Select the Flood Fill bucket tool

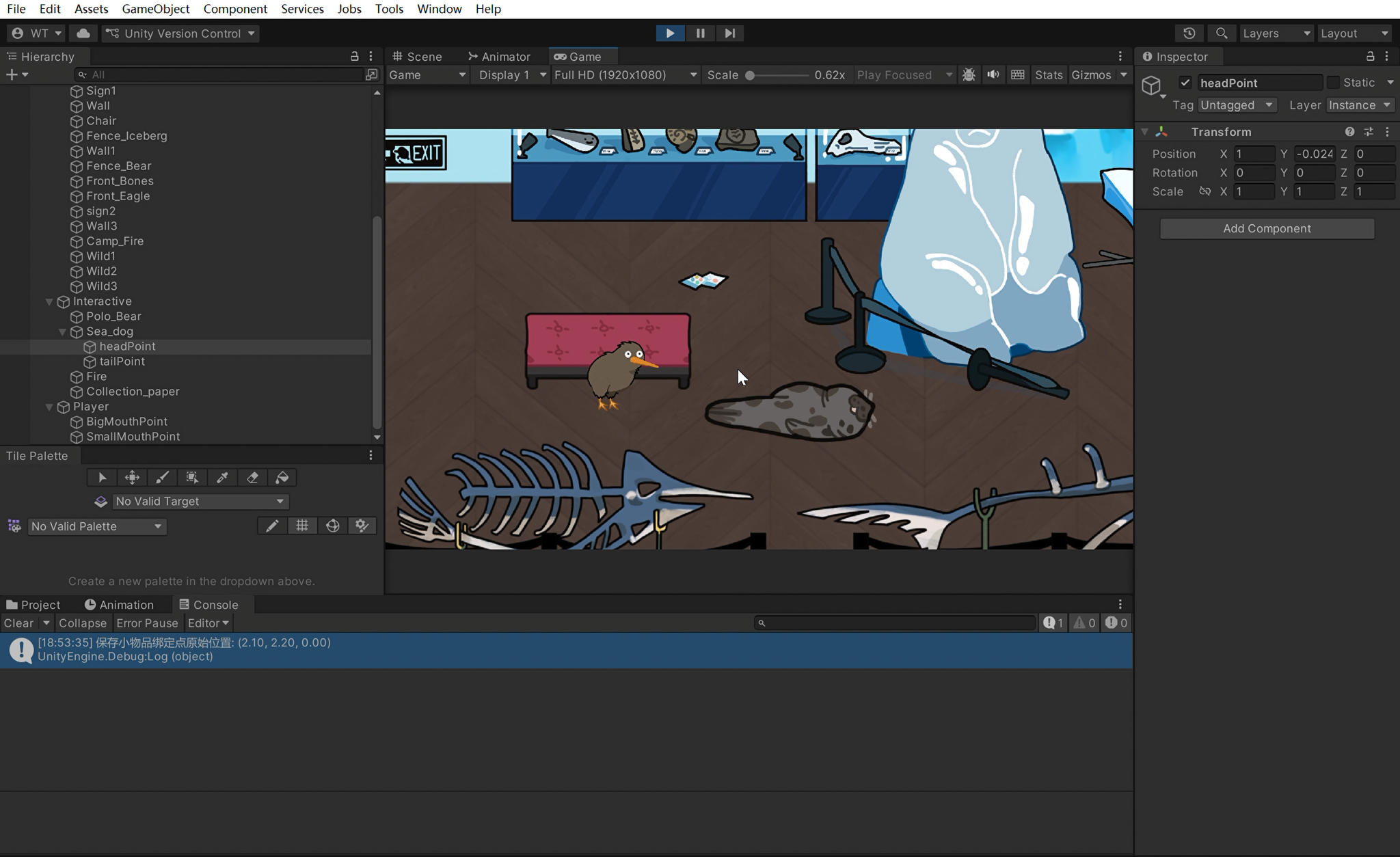(x=282, y=478)
